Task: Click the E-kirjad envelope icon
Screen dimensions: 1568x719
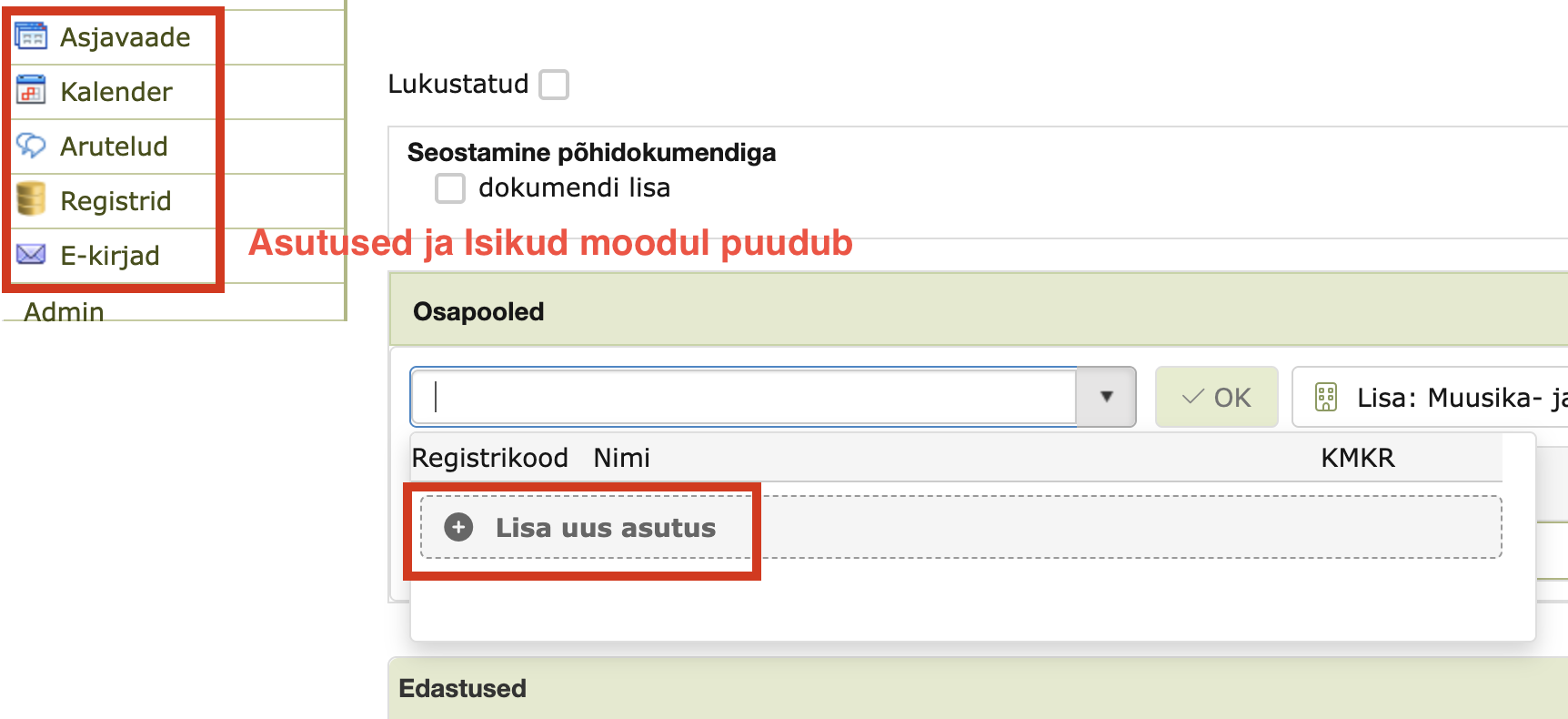Action: pyautogui.click(x=31, y=255)
